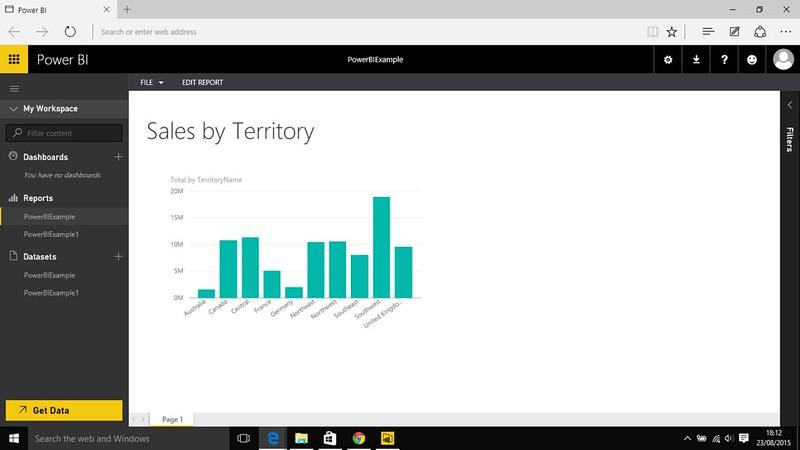The image size is (800, 450).
Task: Select the Power BI browser tab
Action: pos(58,10)
